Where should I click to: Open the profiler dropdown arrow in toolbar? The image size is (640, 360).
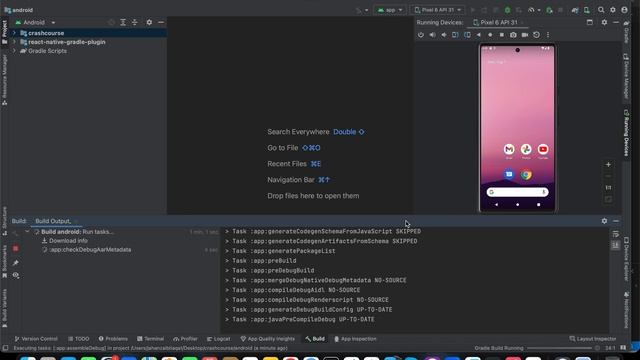tap(539, 10)
